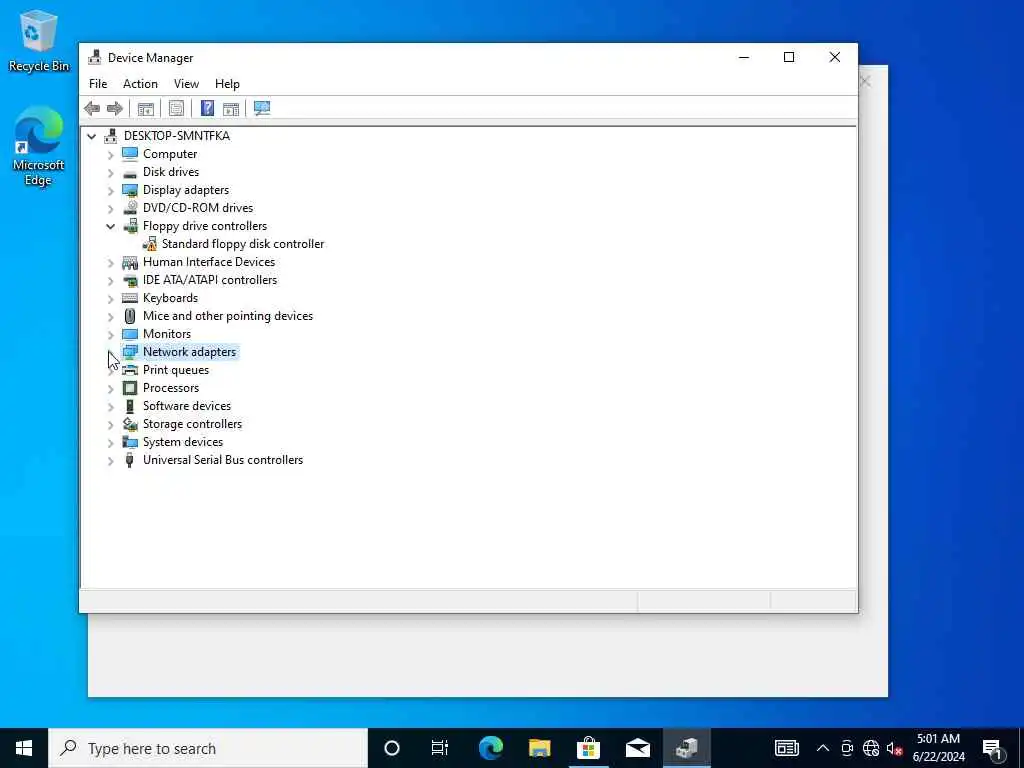Launch Microsoft Edge from the taskbar
The width and height of the screenshot is (1024, 768).
(x=490, y=748)
